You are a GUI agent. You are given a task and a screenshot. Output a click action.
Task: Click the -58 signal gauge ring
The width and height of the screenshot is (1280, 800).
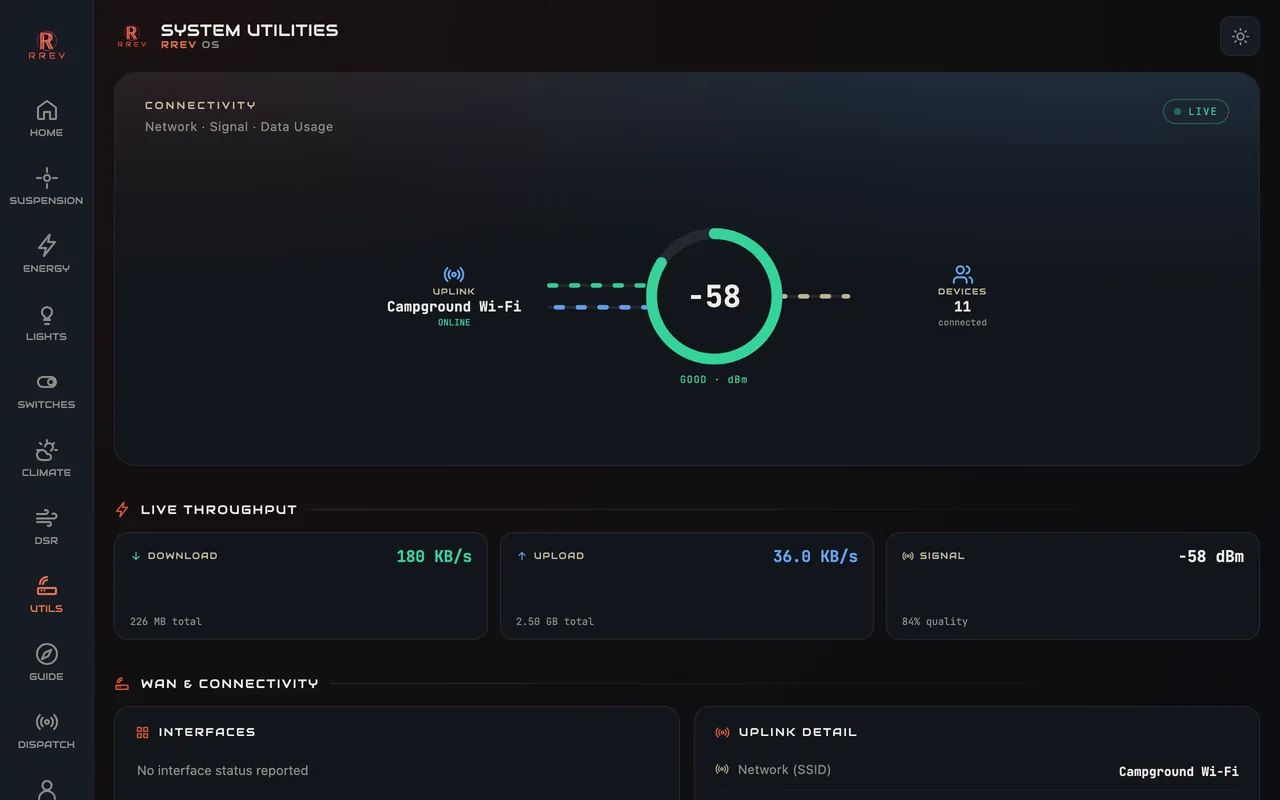pos(714,296)
